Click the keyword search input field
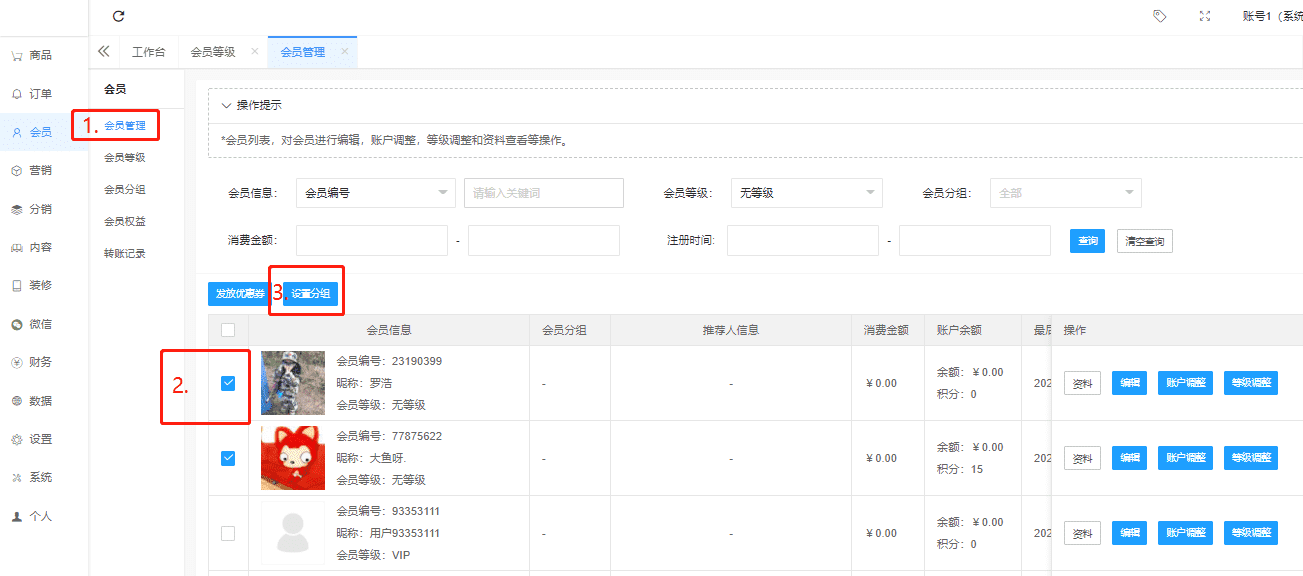 coord(543,193)
